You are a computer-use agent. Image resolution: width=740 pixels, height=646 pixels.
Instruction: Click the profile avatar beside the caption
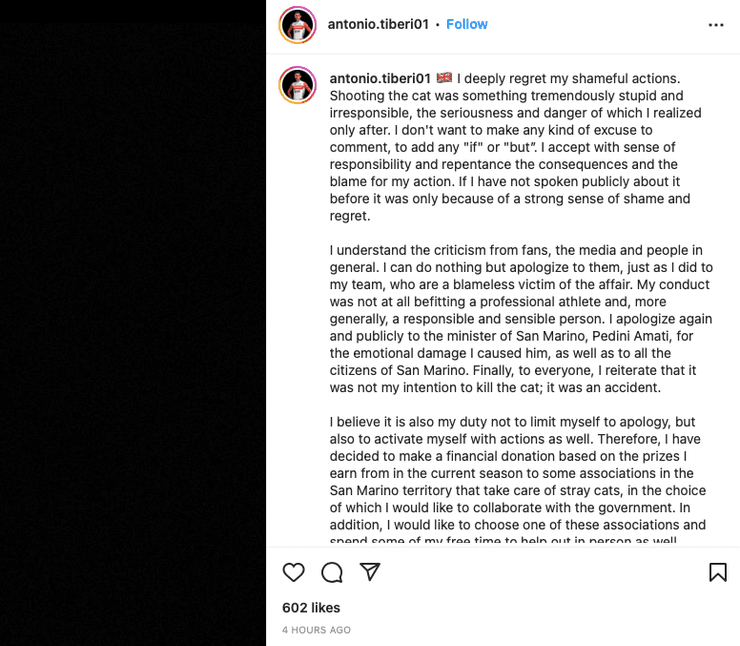coord(298,85)
